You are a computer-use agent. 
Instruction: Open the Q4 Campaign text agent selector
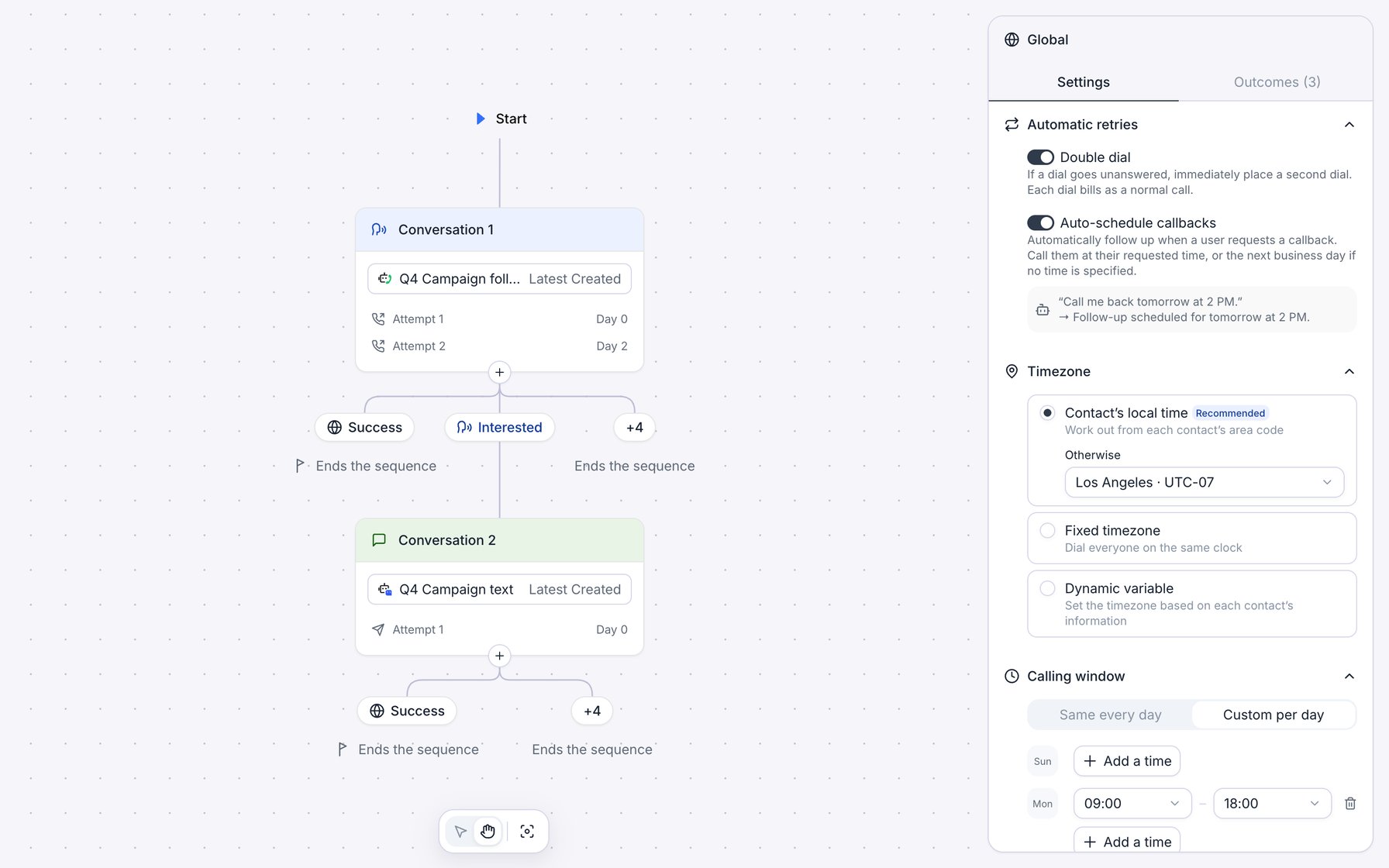coord(500,590)
